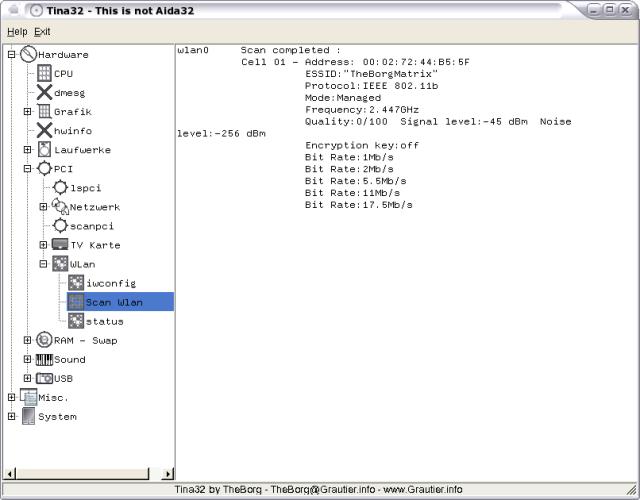Click the PCI gear icon
This screenshot has width=640, height=500.
point(44,169)
